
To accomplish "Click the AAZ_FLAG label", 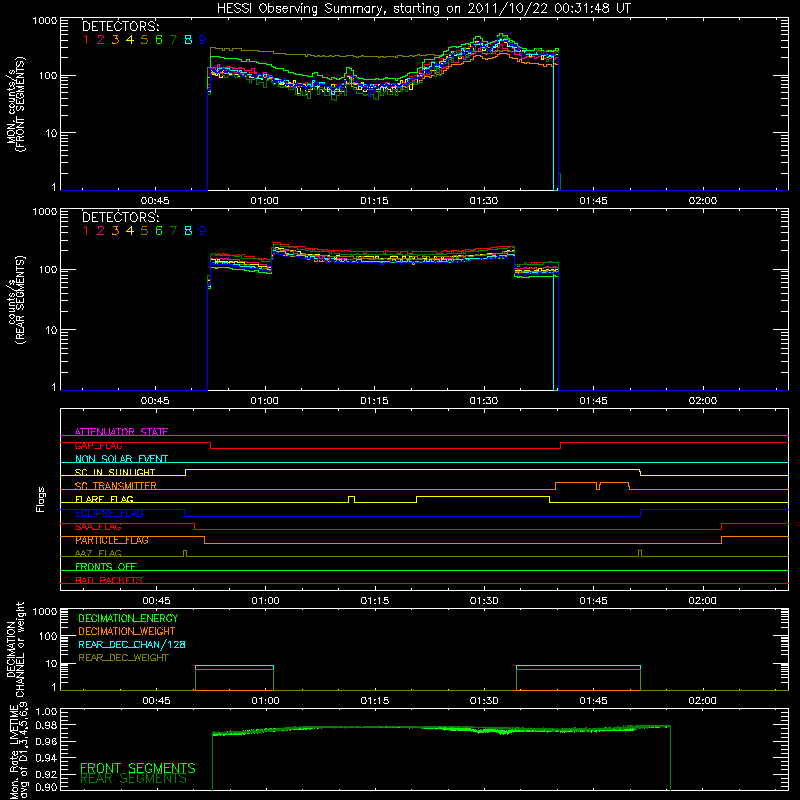I will click(x=98, y=553).
